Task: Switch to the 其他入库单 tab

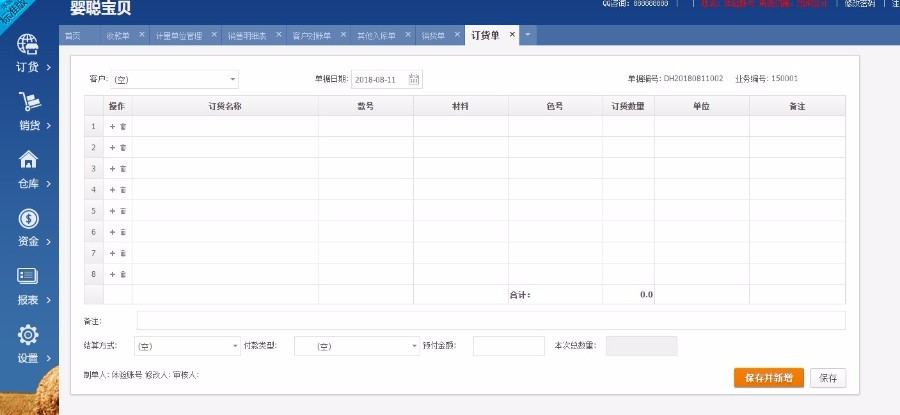Action: coord(376,36)
